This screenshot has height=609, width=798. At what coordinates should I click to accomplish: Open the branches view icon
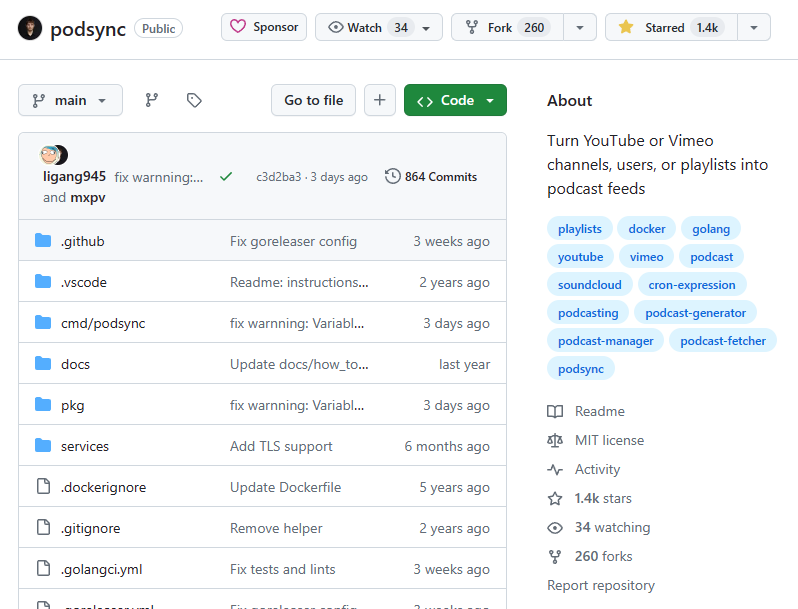coord(152,100)
